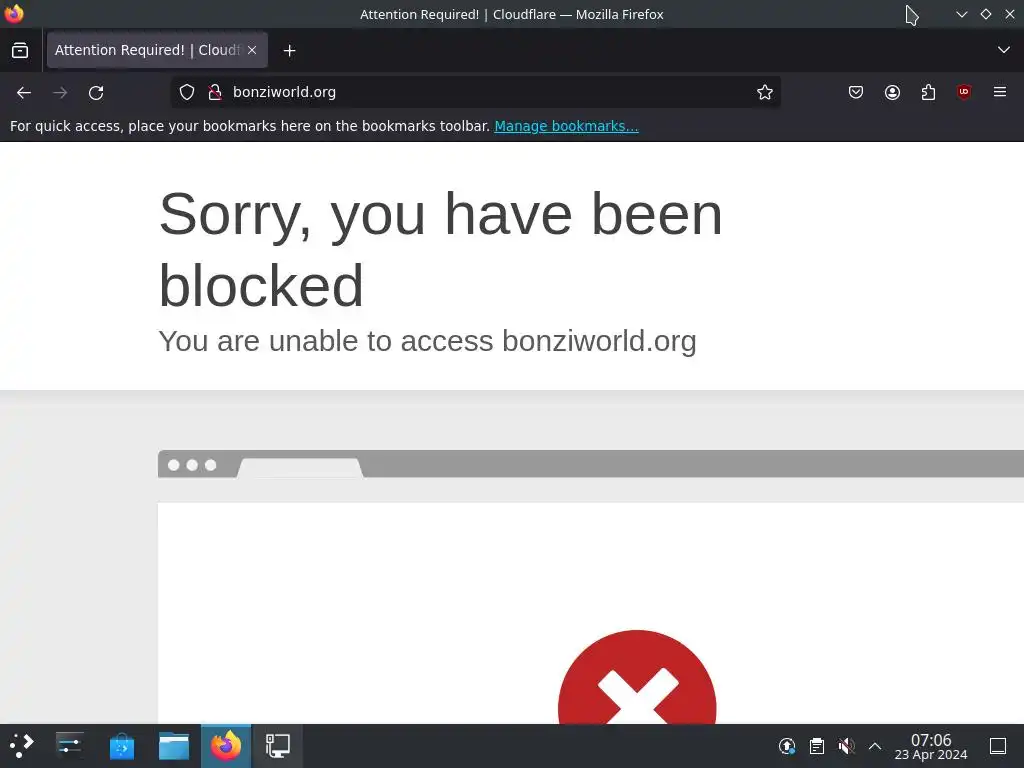1024x768 pixels.
Task: Switch to Firefox taskbar entry
Action: point(226,746)
